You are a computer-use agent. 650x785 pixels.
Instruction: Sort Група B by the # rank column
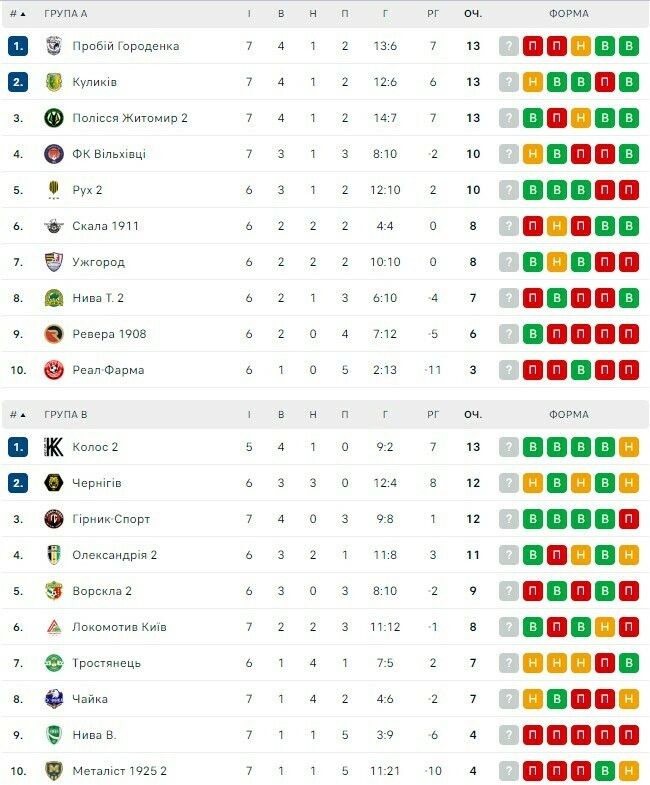tap(18, 414)
